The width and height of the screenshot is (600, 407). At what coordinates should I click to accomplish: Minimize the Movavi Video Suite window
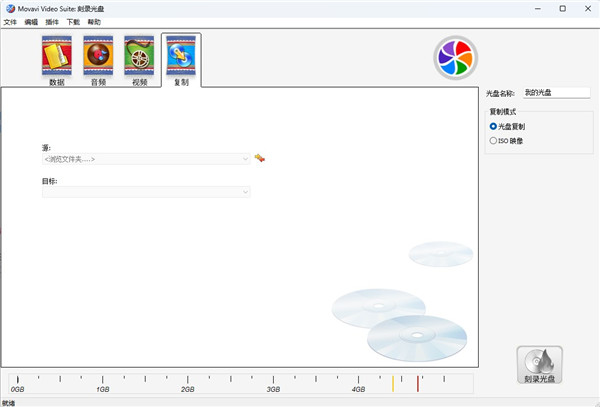point(538,8)
